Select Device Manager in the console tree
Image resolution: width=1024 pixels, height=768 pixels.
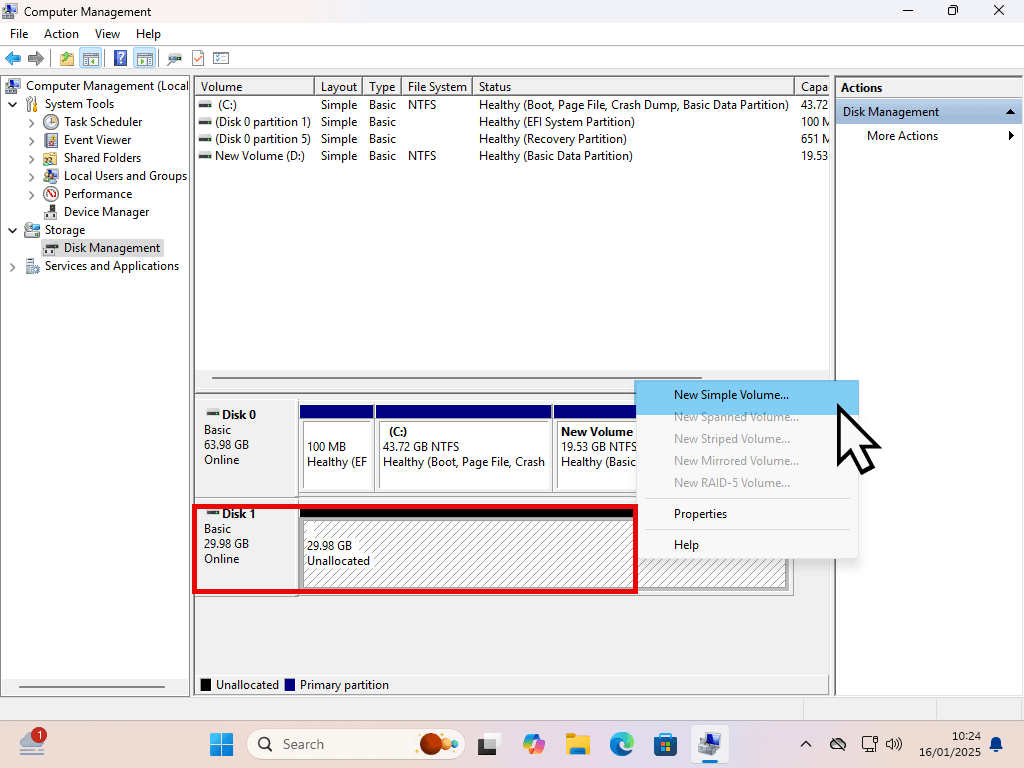[x=106, y=212]
